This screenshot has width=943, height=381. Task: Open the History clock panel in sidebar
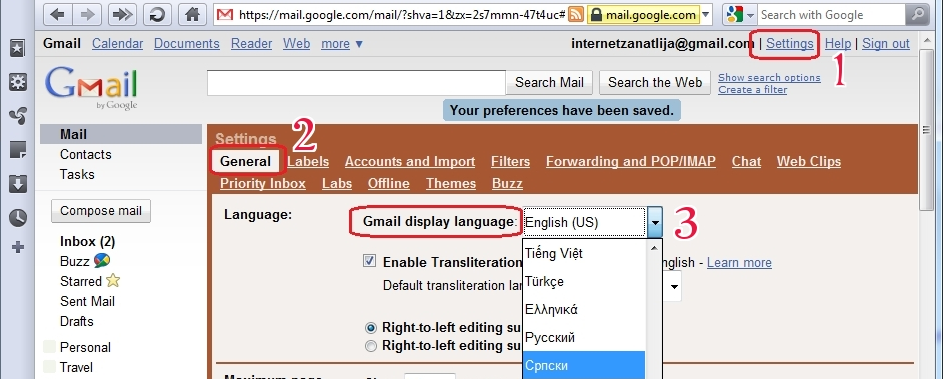click(17, 218)
